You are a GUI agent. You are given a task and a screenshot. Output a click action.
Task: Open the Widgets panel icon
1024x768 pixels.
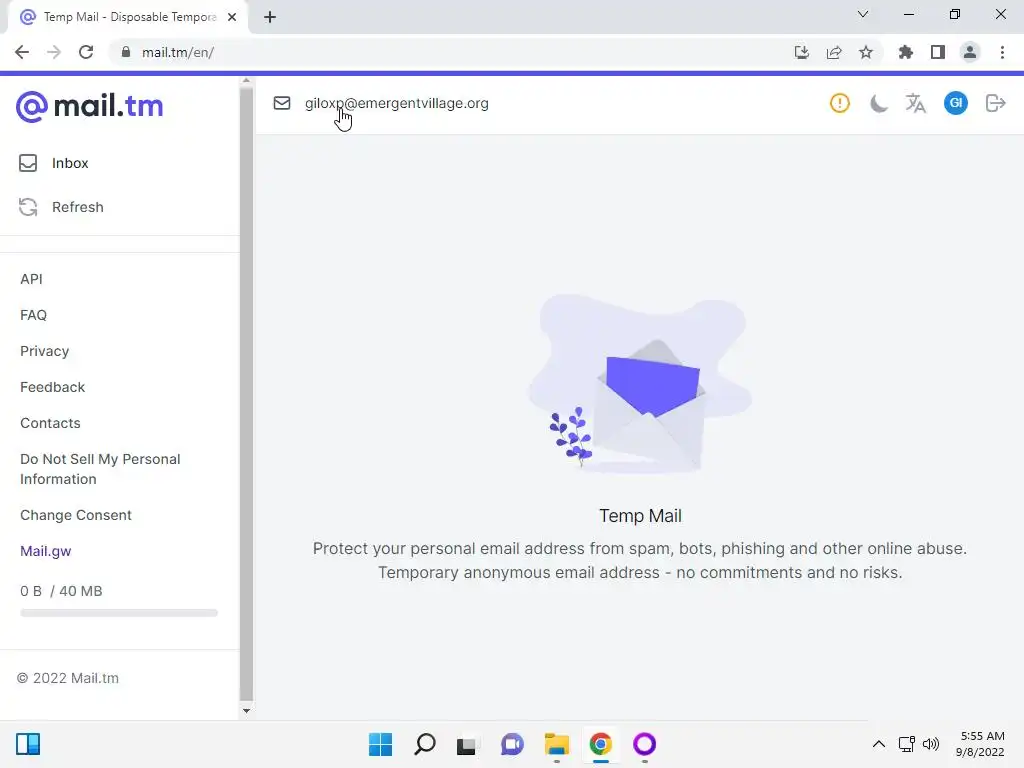click(28, 744)
